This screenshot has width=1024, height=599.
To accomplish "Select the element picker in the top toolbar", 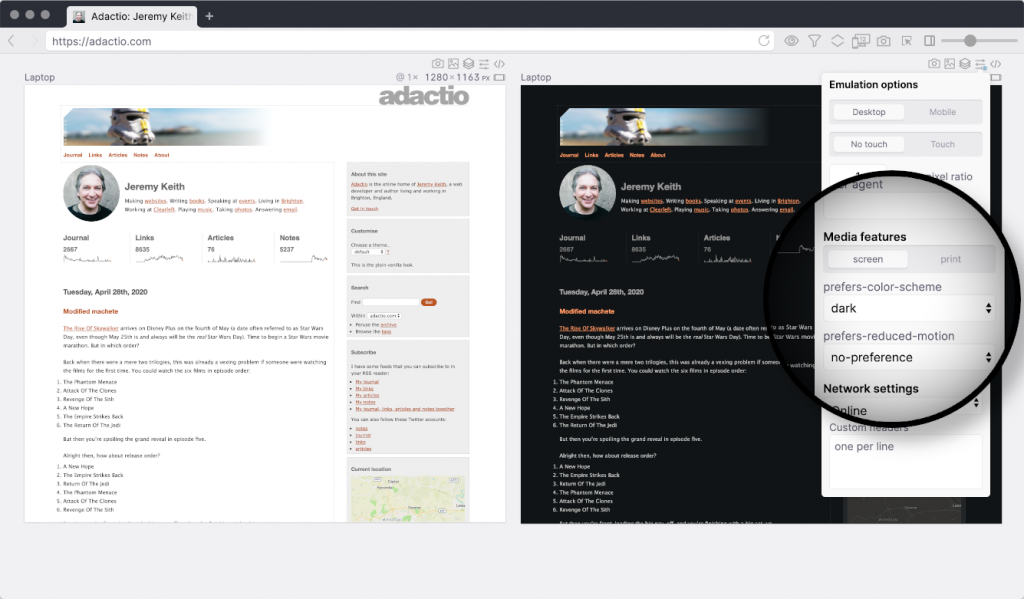I will [x=907, y=42].
